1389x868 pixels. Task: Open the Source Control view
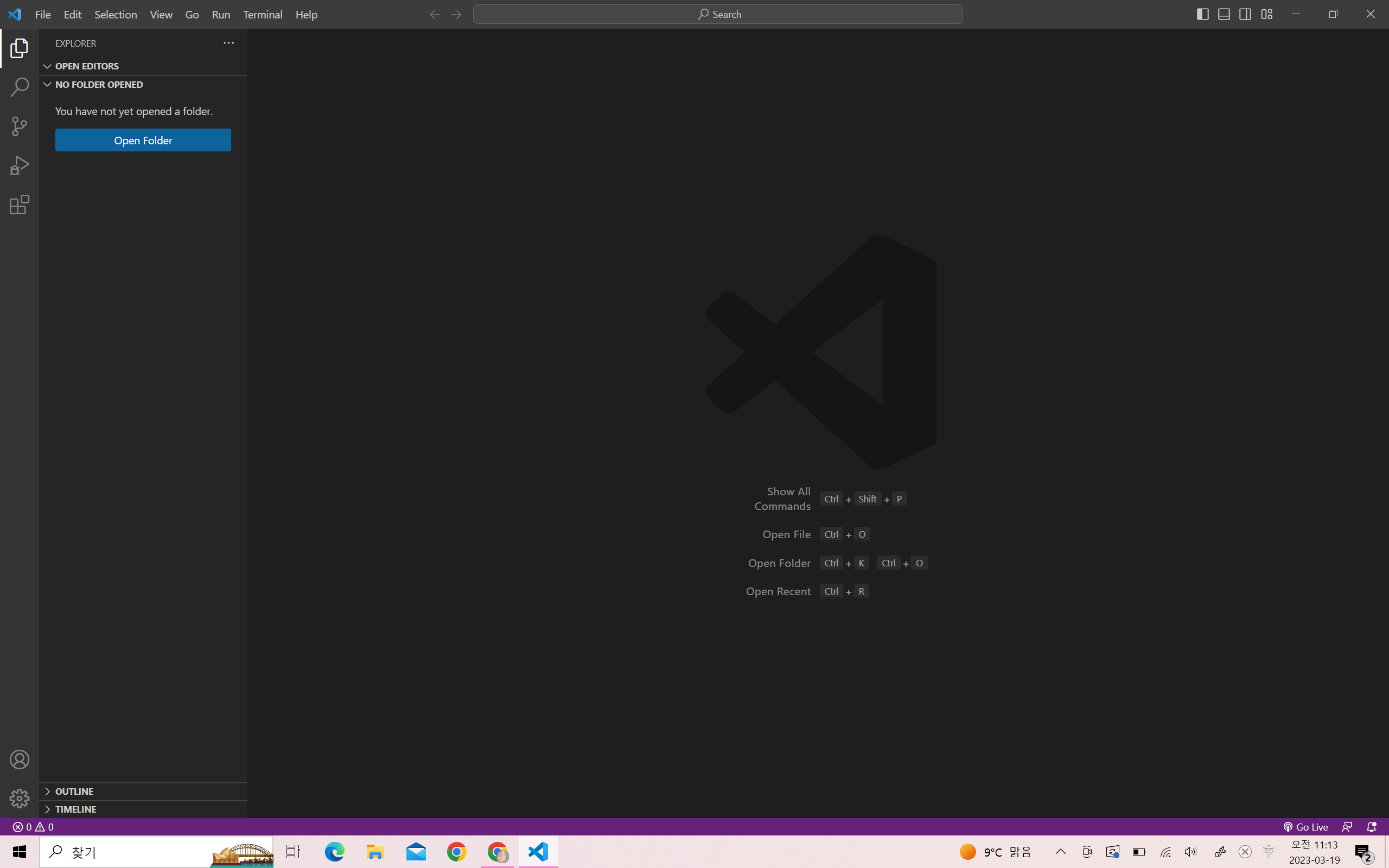click(x=20, y=126)
